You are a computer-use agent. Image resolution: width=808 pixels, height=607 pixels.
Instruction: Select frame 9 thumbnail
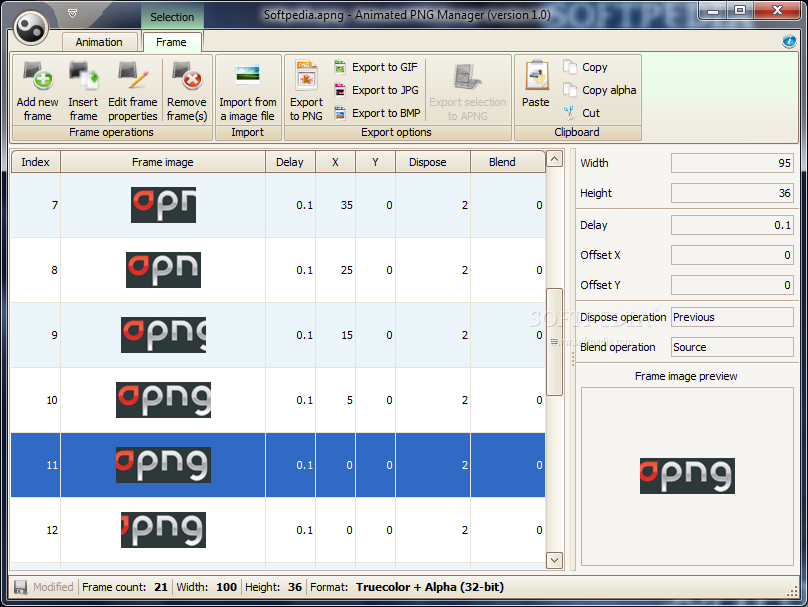coord(163,335)
